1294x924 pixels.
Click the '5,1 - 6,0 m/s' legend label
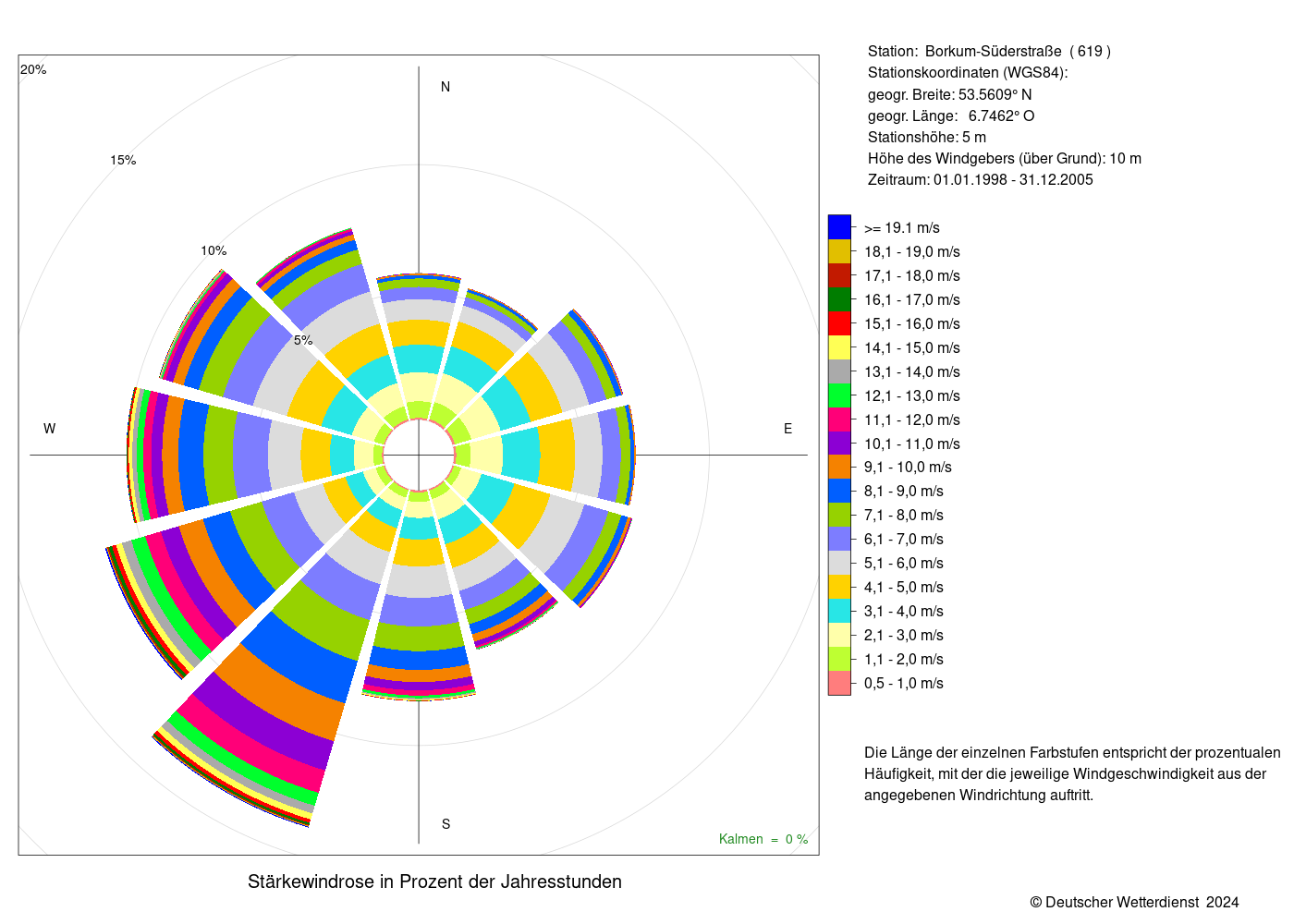[x=904, y=564]
